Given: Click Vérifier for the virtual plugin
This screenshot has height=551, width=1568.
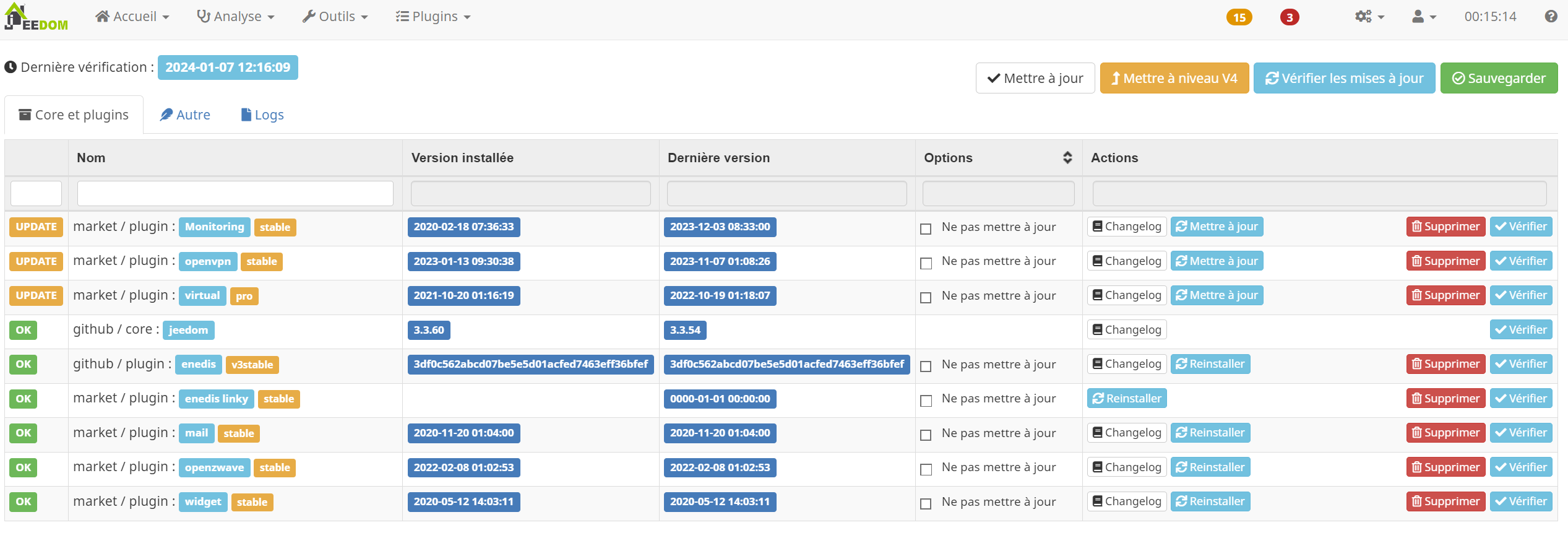Looking at the screenshot, I should coord(1521,295).
